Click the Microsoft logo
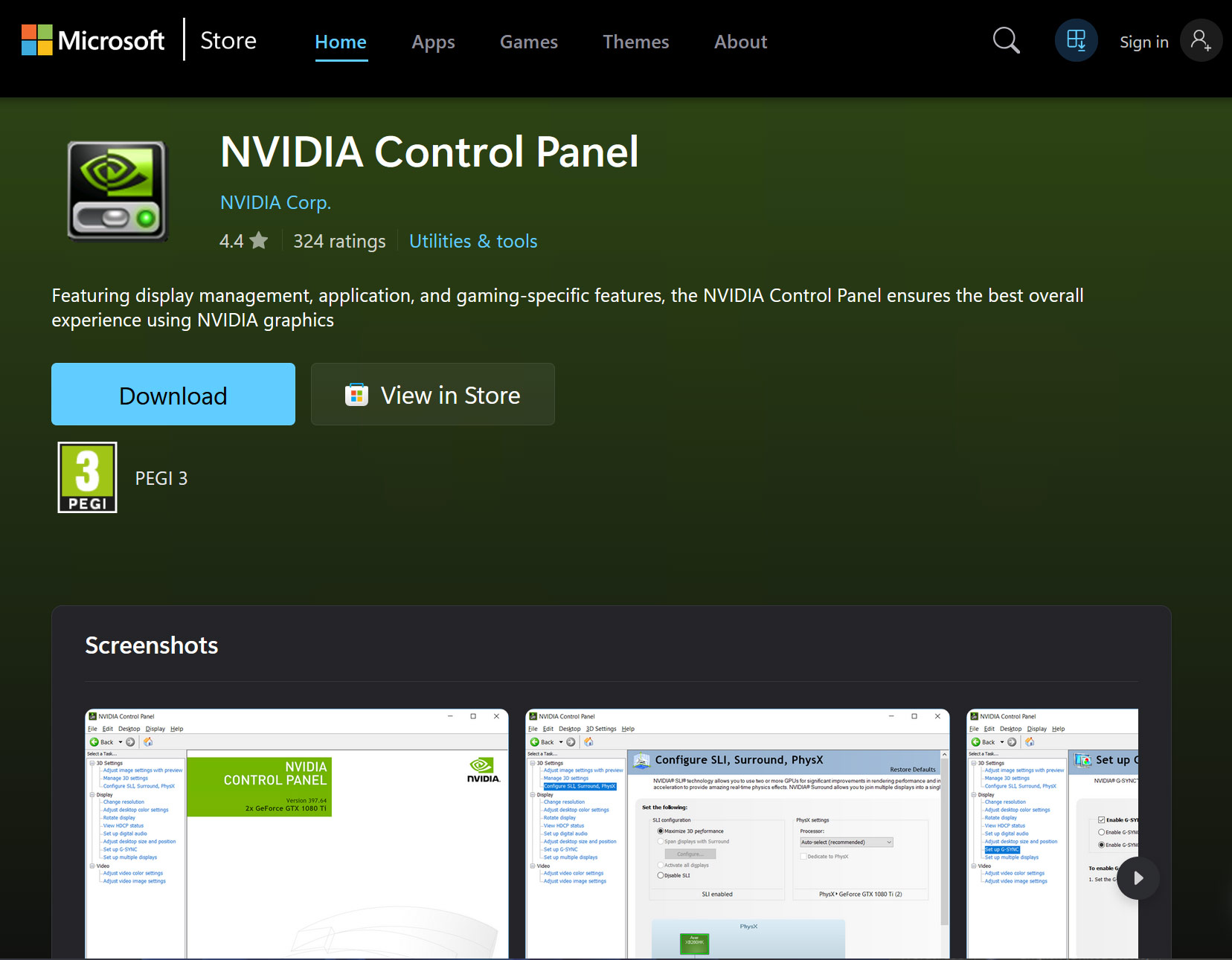 93,40
